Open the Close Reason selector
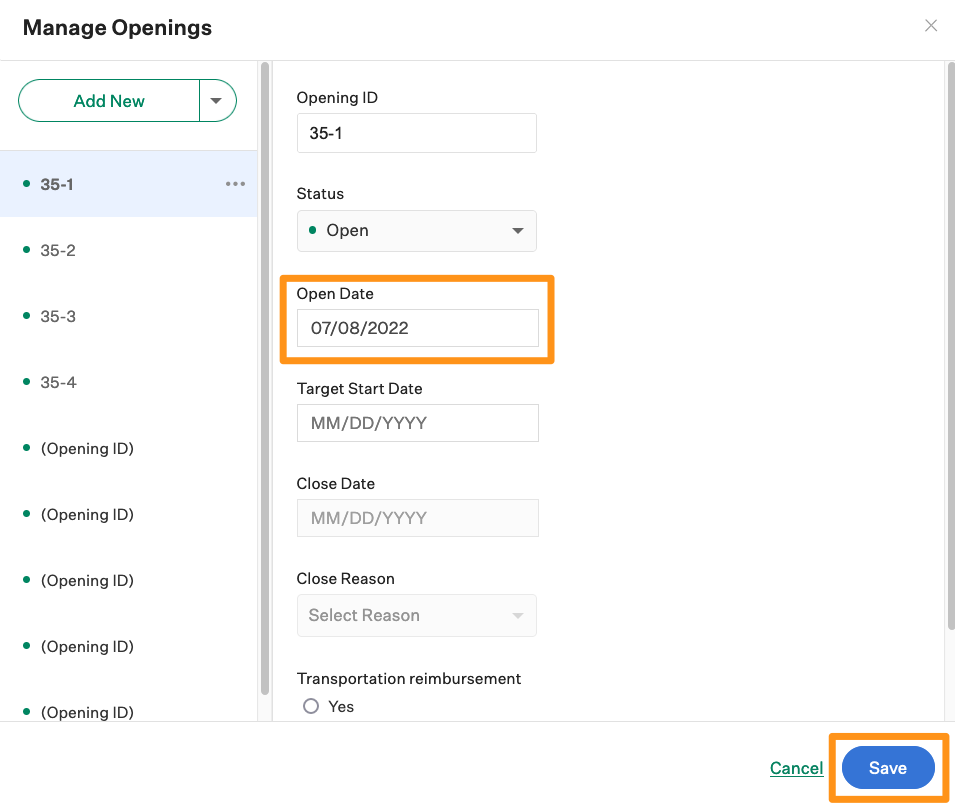This screenshot has height=804, width=955. click(x=416, y=615)
